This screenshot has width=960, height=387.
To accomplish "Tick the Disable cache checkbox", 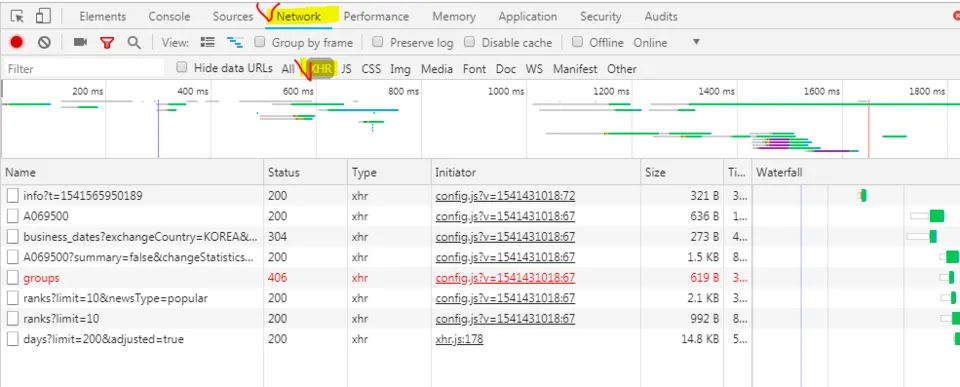I will (x=470, y=42).
